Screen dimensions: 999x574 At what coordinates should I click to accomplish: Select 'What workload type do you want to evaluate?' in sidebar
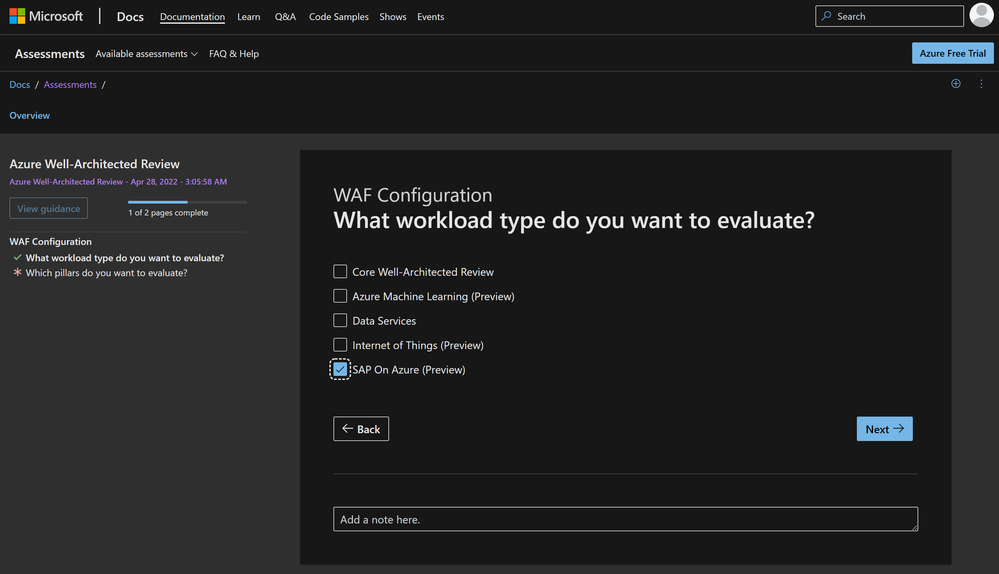tap(125, 257)
